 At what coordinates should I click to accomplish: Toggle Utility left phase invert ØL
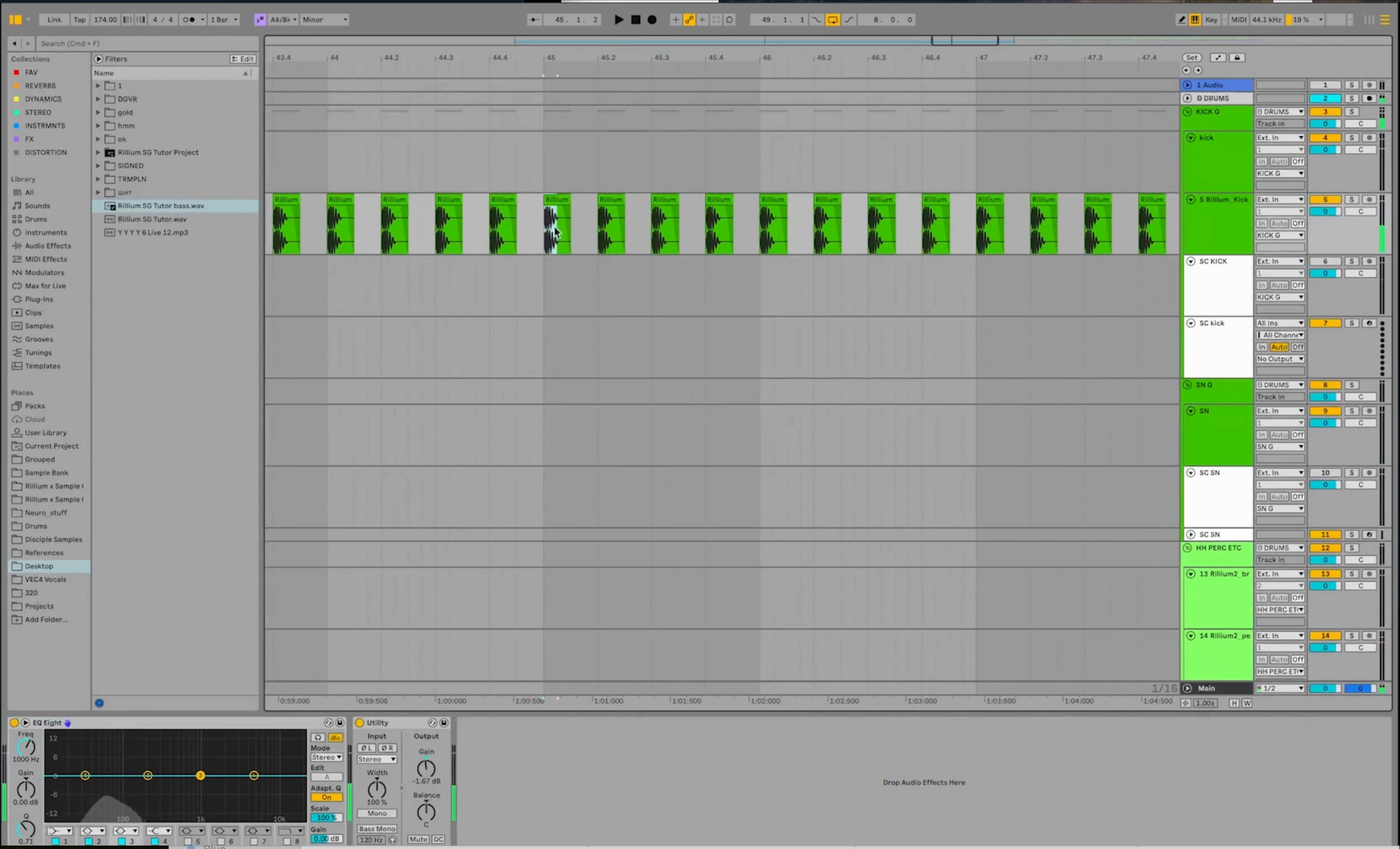[367, 748]
